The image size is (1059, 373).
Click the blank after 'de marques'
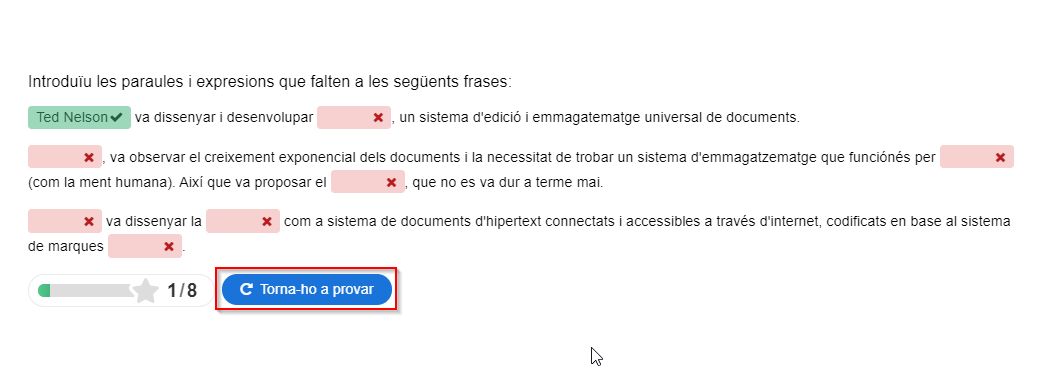coord(145,246)
